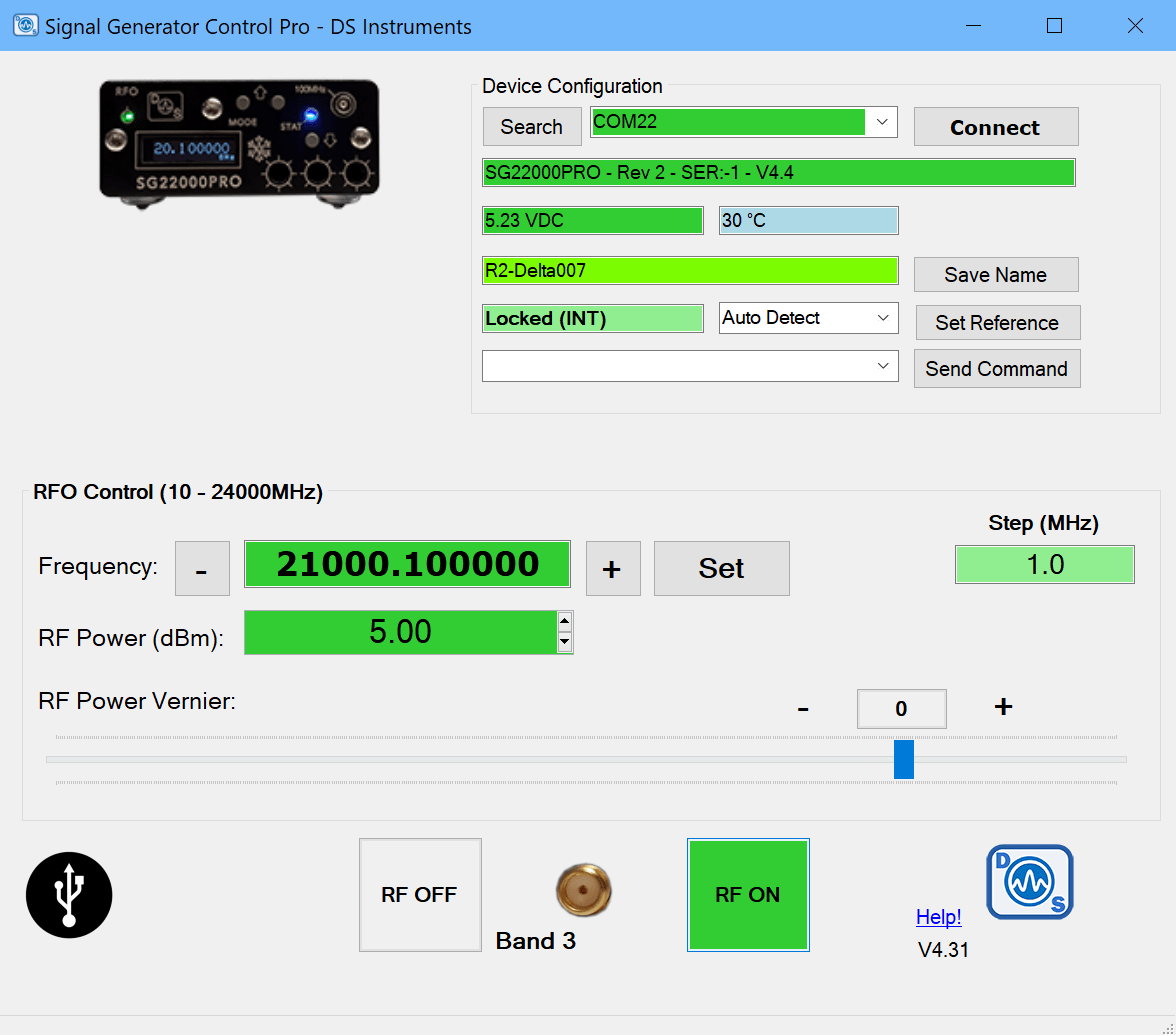
Task: Maximize the Signal Generator window
Action: (x=1054, y=26)
